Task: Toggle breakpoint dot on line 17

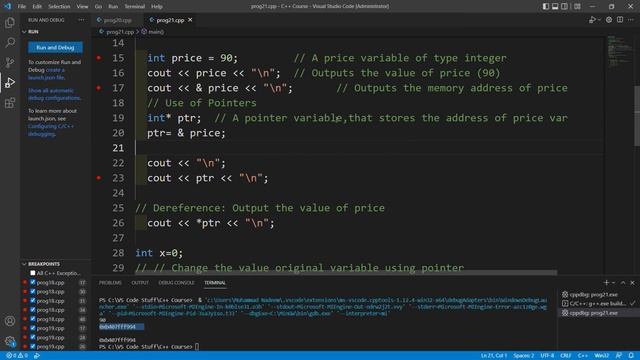Action: [x=99, y=88]
